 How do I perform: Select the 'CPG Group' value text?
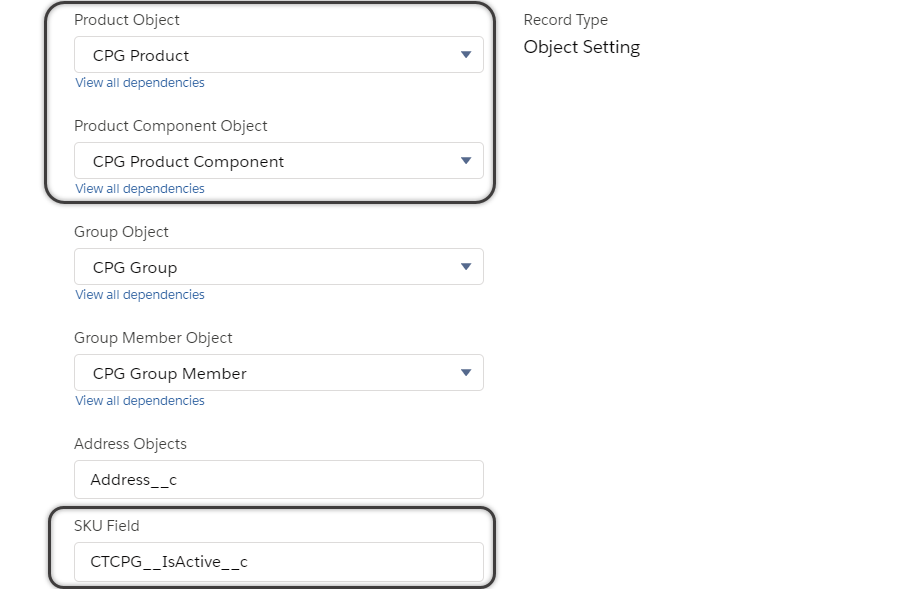pos(135,268)
